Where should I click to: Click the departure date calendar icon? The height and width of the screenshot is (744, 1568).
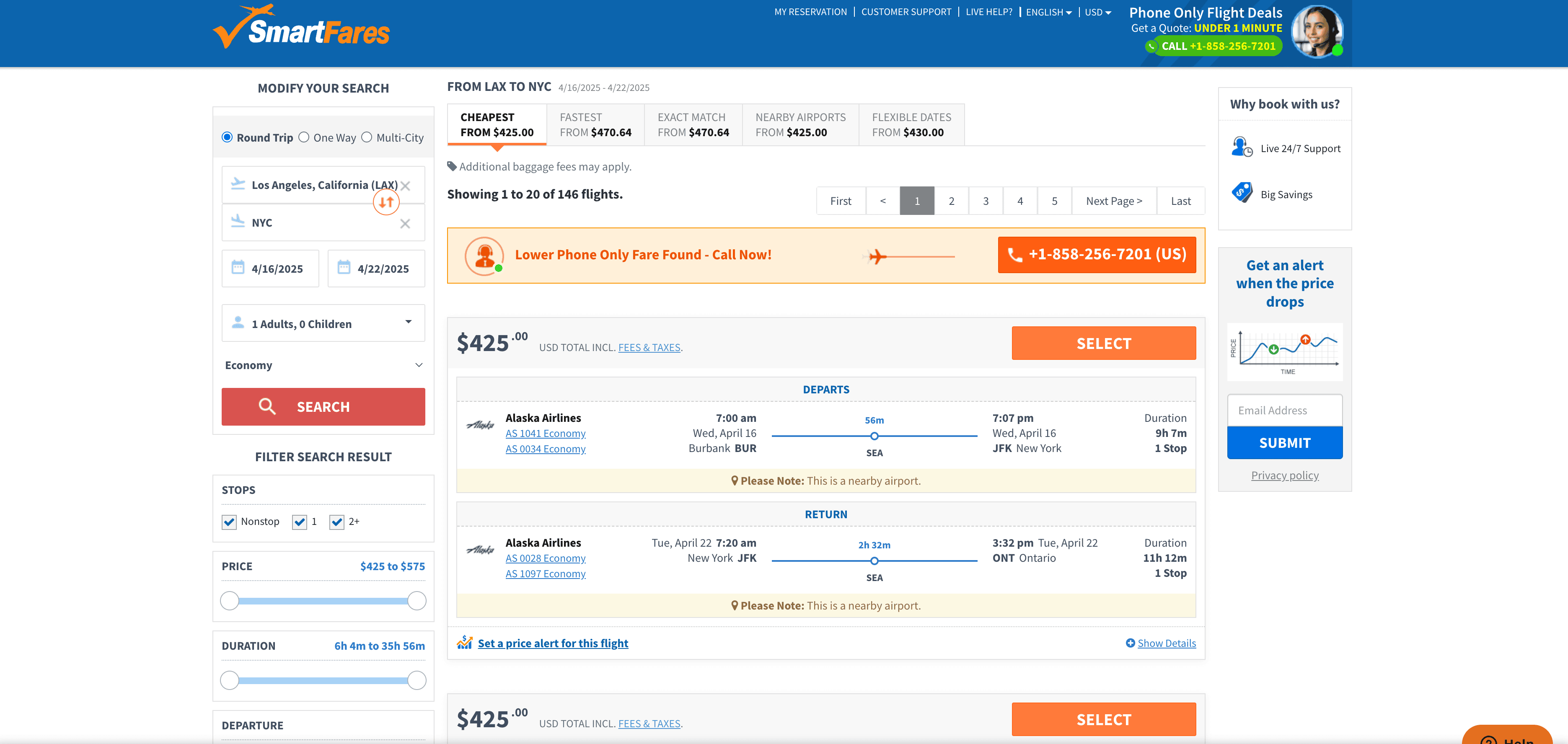point(238,268)
